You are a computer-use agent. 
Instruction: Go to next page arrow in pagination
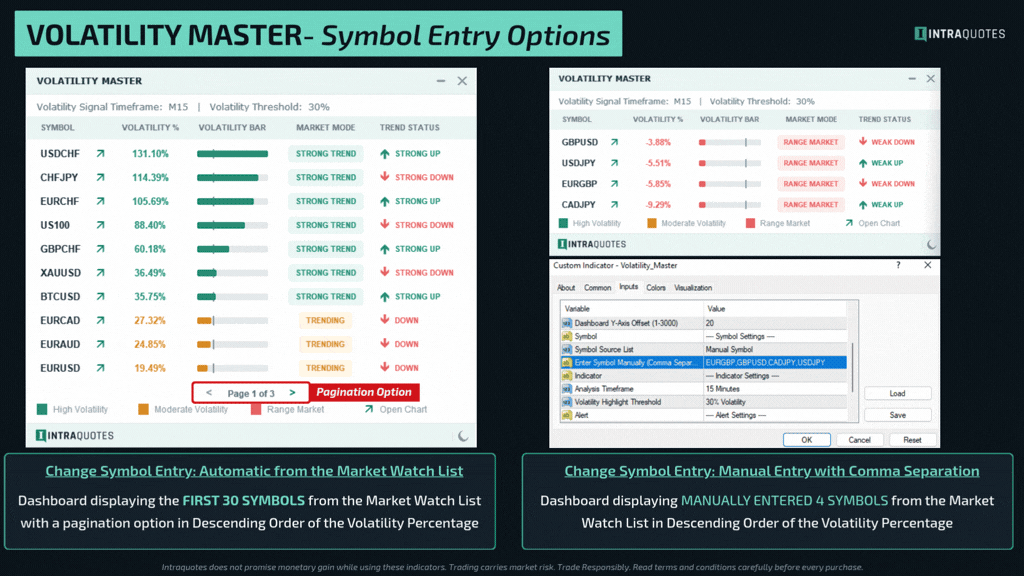click(x=292, y=392)
